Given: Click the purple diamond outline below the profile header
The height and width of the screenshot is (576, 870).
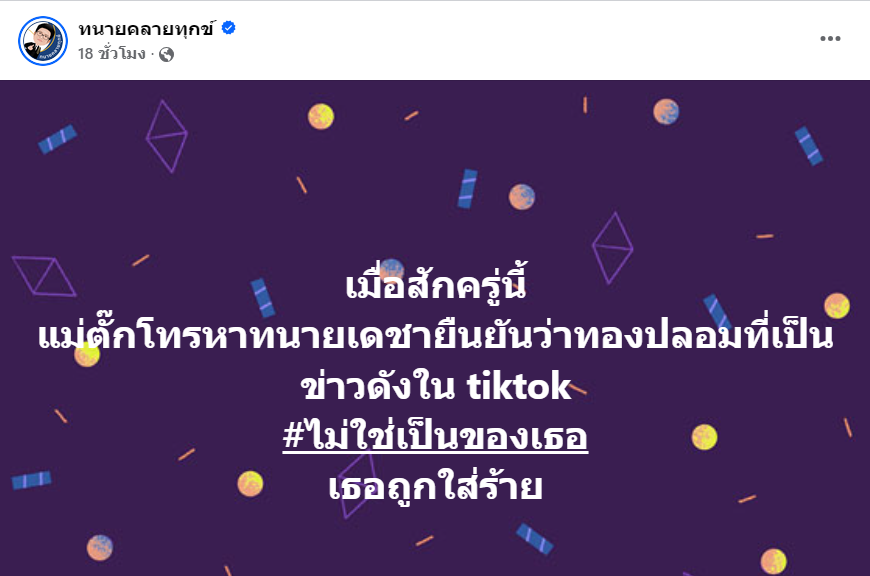Looking at the screenshot, I should [x=166, y=136].
